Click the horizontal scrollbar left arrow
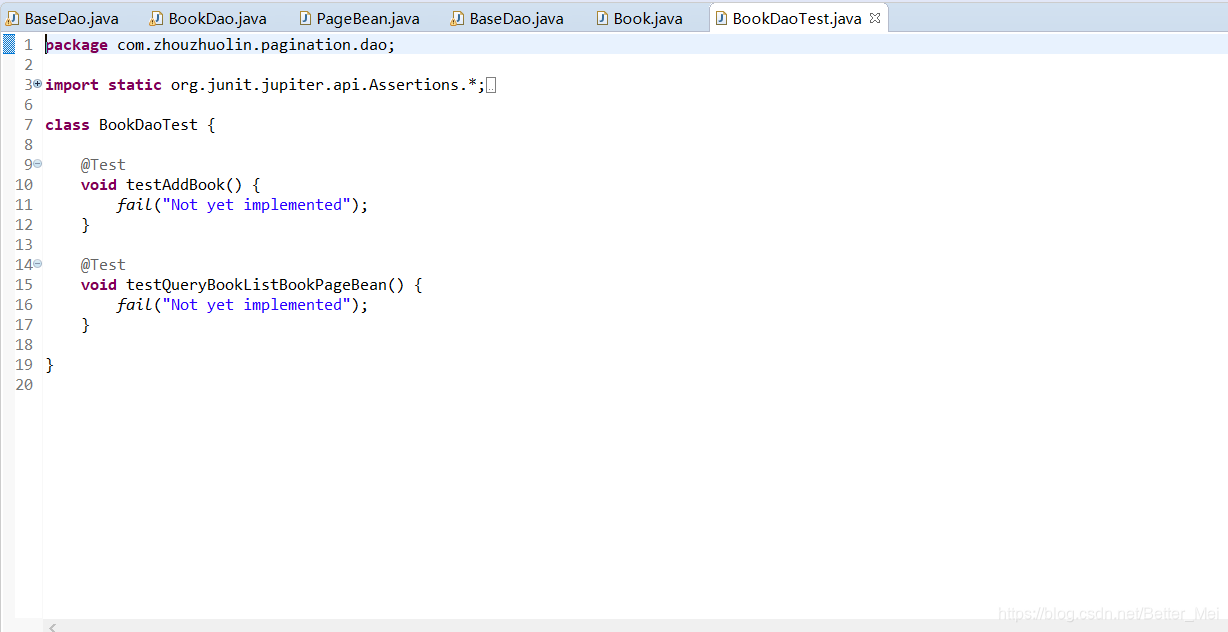The image size is (1228, 632). pyautogui.click(x=53, y=627)
